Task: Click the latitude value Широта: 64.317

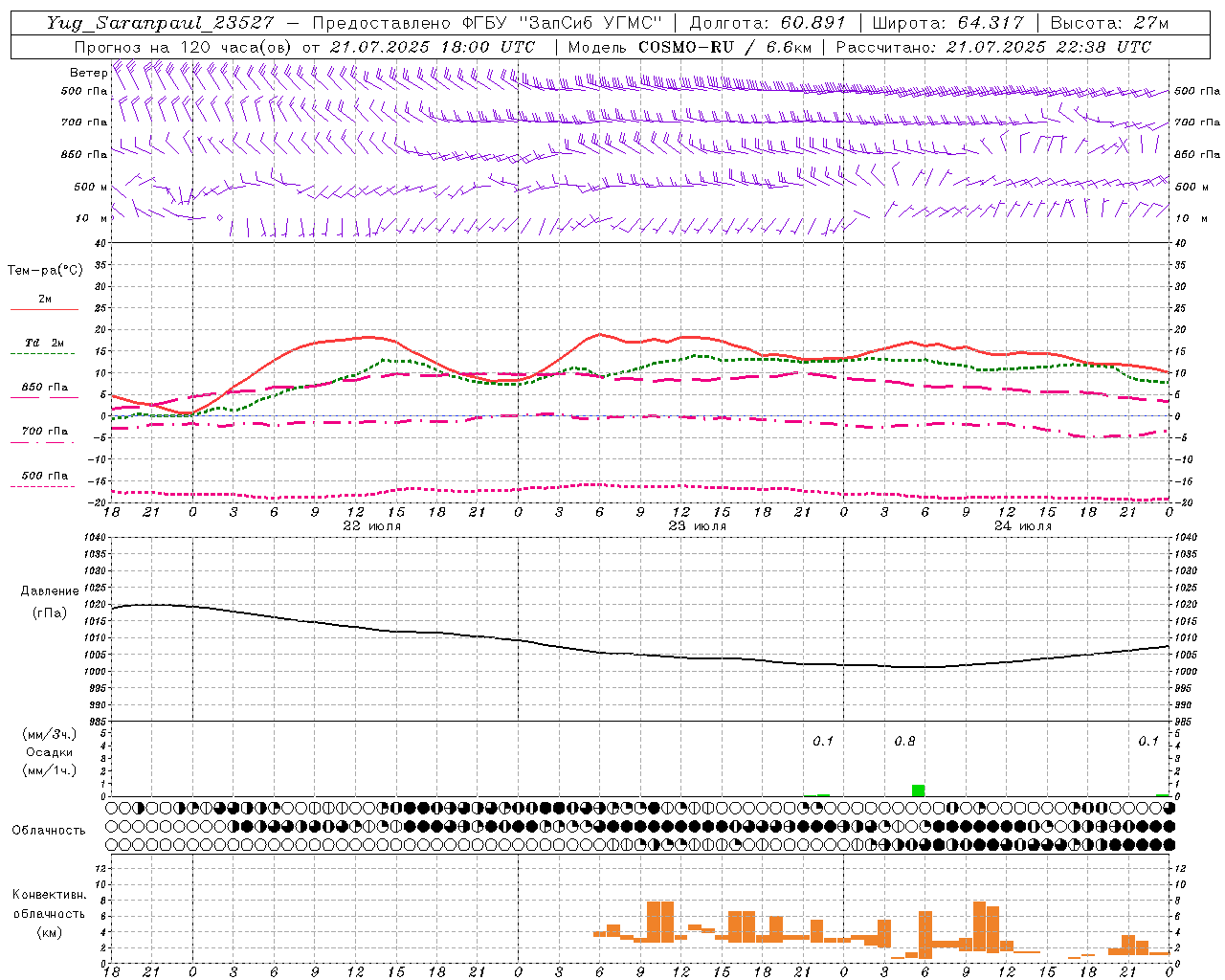Action: tap(948, 23)
